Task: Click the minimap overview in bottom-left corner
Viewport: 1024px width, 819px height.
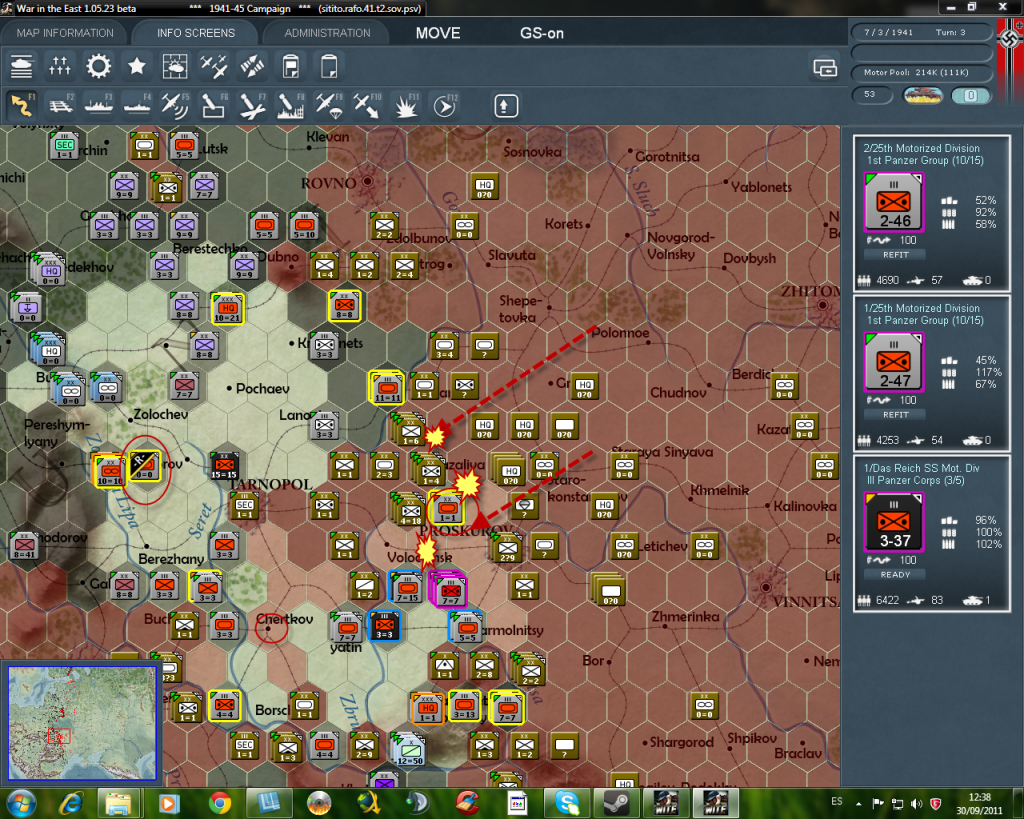Action: (82, 723)
